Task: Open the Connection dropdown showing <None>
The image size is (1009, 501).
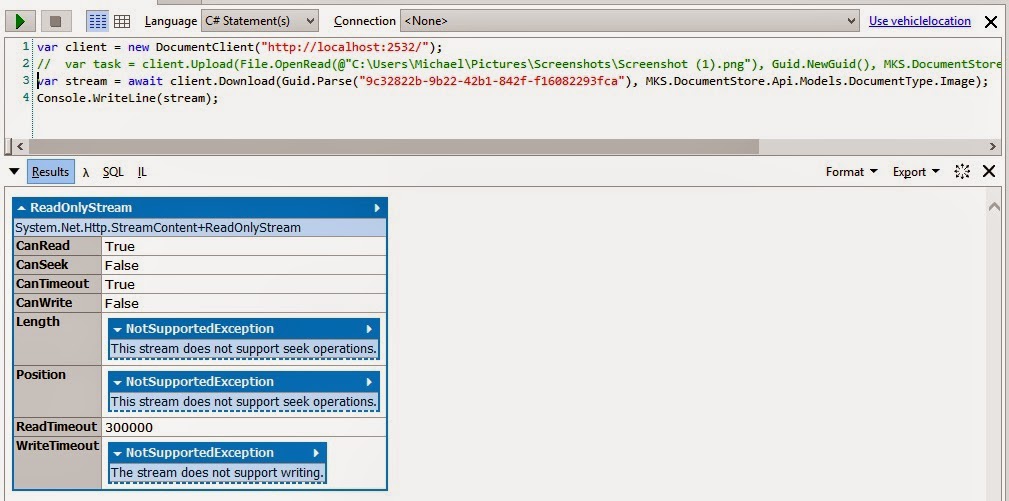Action: click(630, 21)
